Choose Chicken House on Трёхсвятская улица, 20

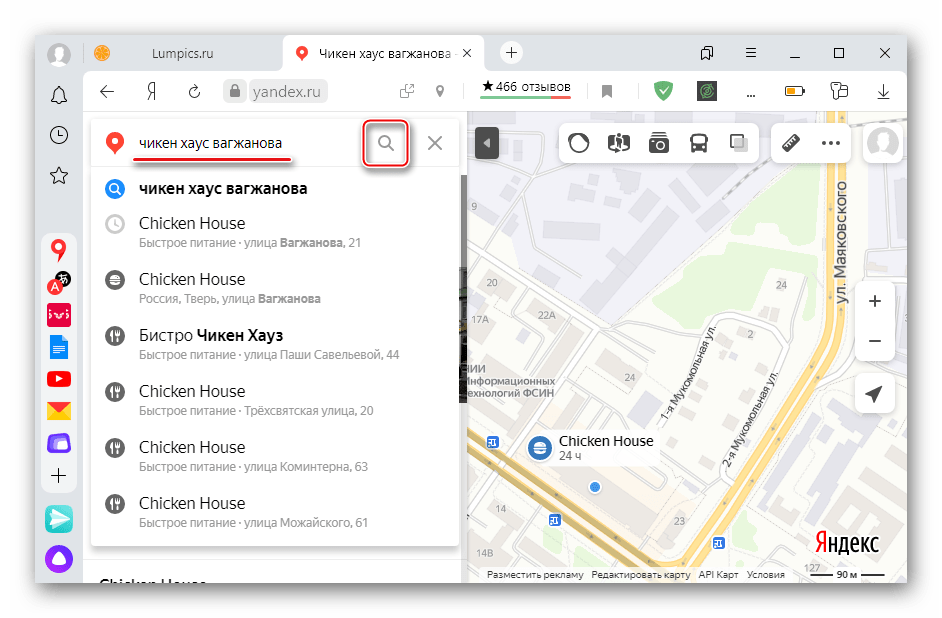click(275, 399)
